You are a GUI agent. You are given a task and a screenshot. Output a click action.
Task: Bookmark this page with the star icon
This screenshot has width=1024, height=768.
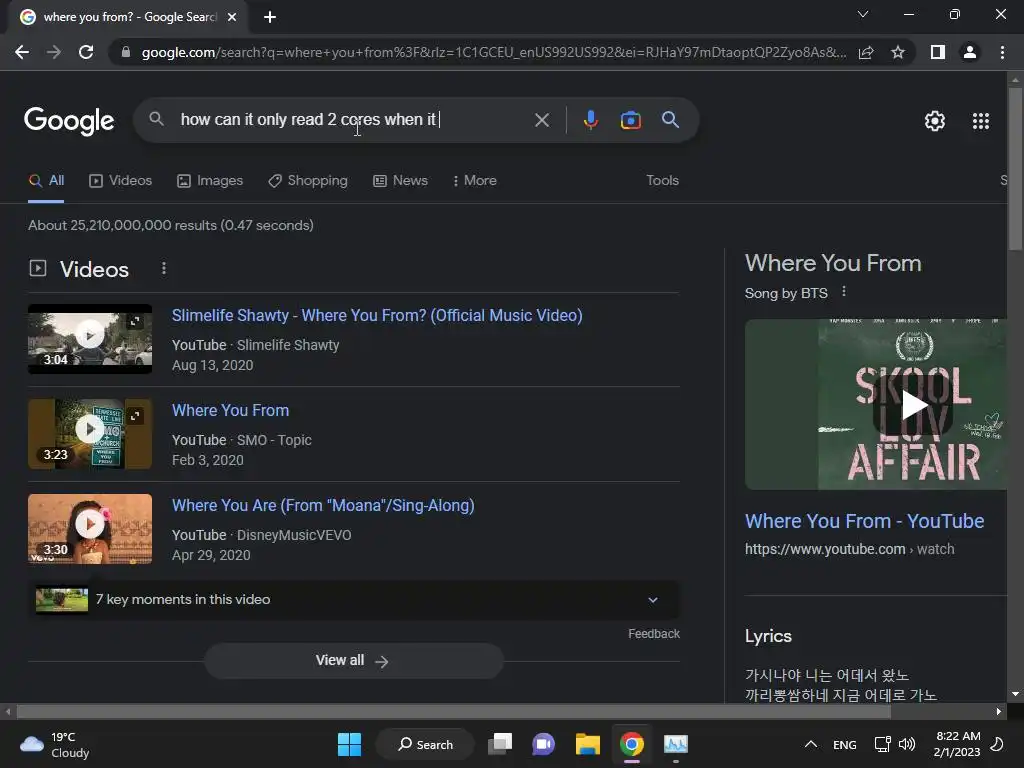pyautogui.click(x=898, y=52)
